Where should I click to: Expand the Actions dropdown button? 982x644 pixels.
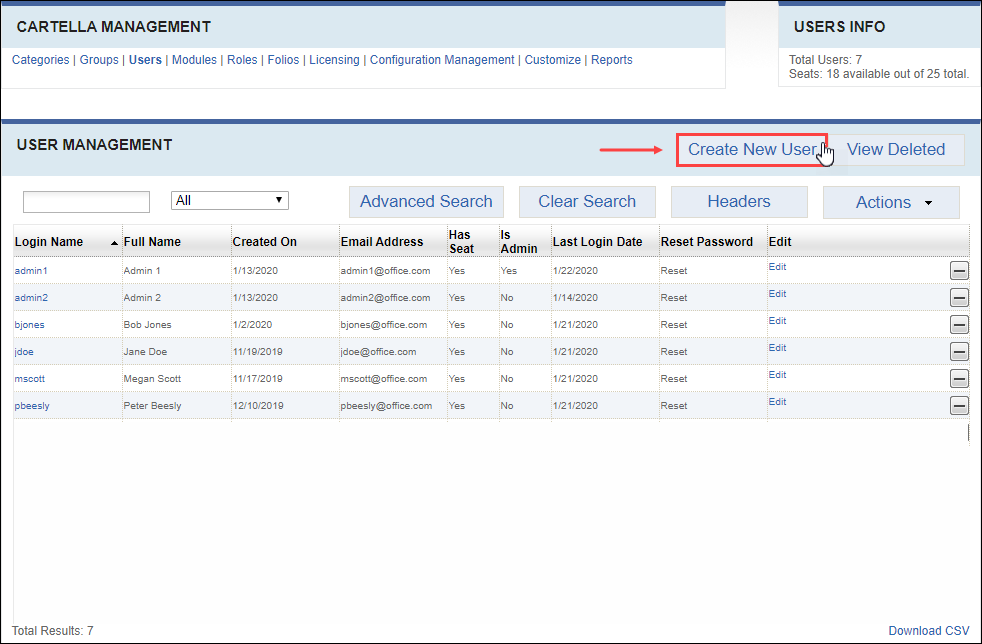tap(891, 202)
